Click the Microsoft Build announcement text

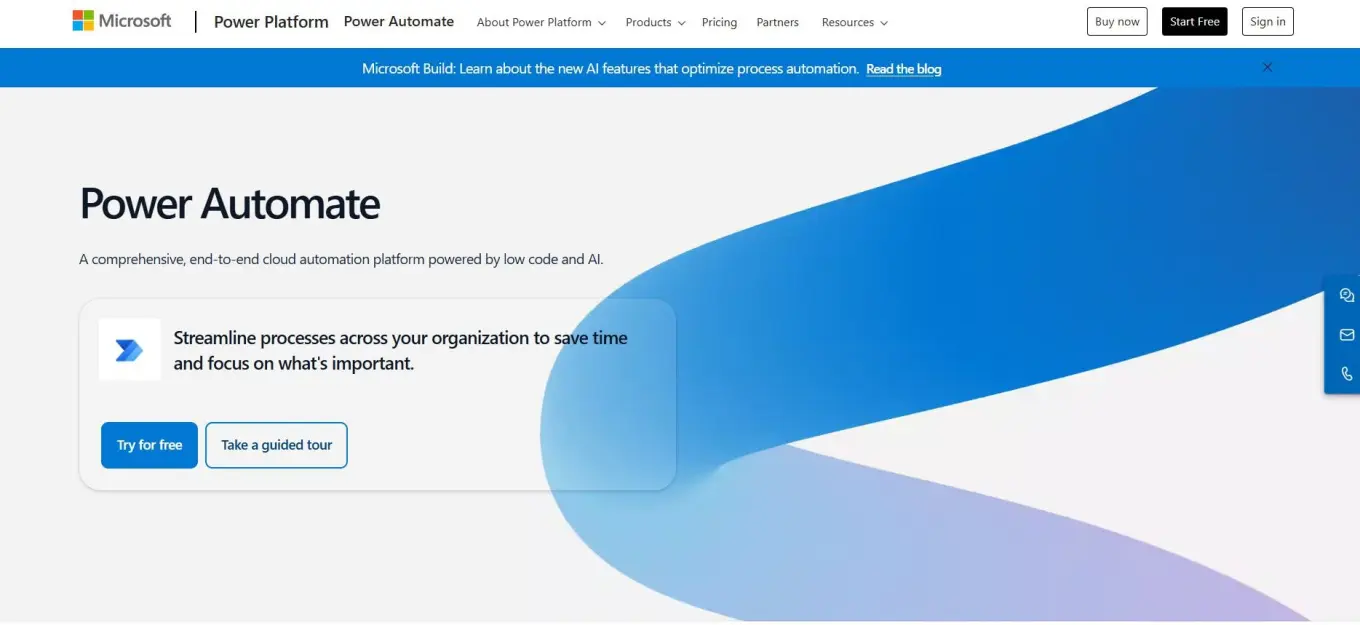610,69
